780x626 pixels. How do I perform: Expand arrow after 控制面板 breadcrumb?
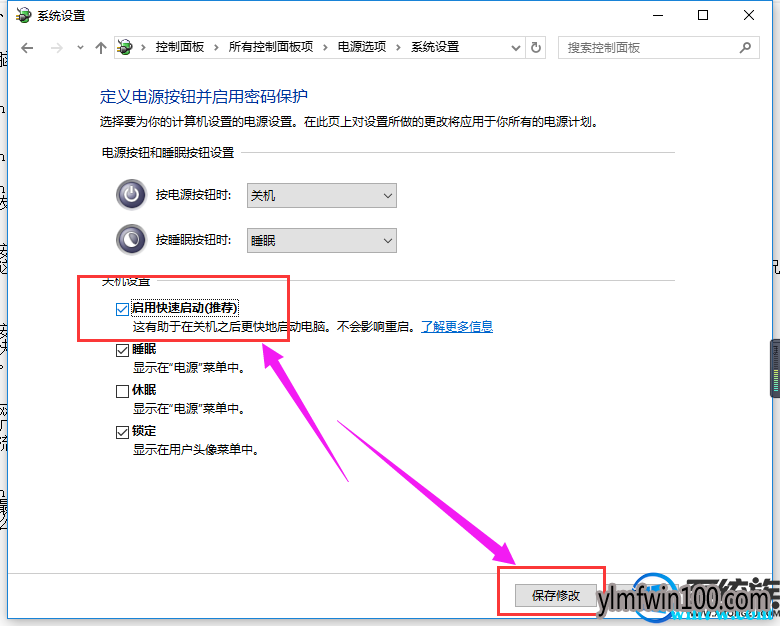(x=216, y=47)
